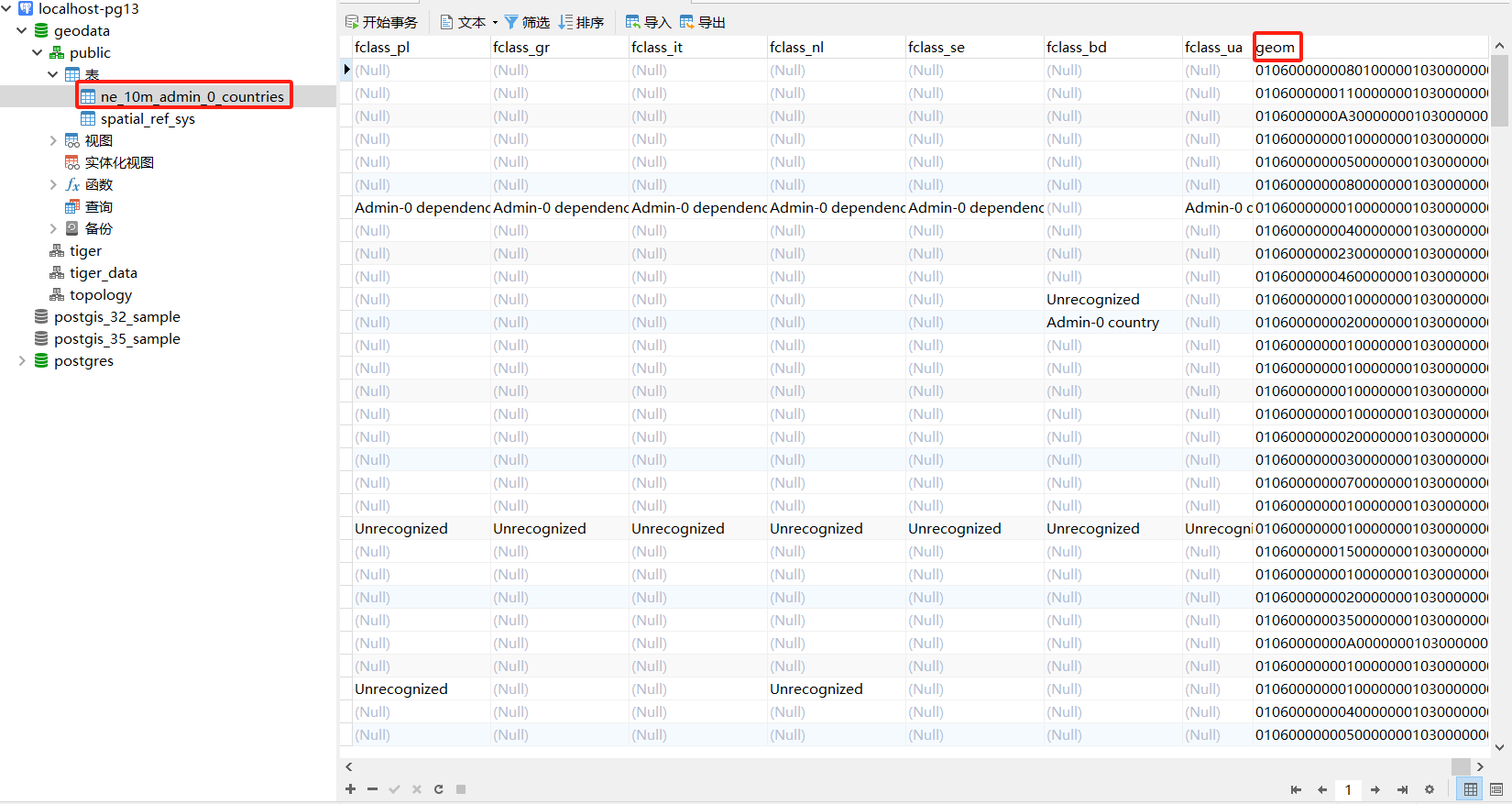Go to the previous page
The width and height of the screenshot is (1512, 804).
pos(1322,789)
